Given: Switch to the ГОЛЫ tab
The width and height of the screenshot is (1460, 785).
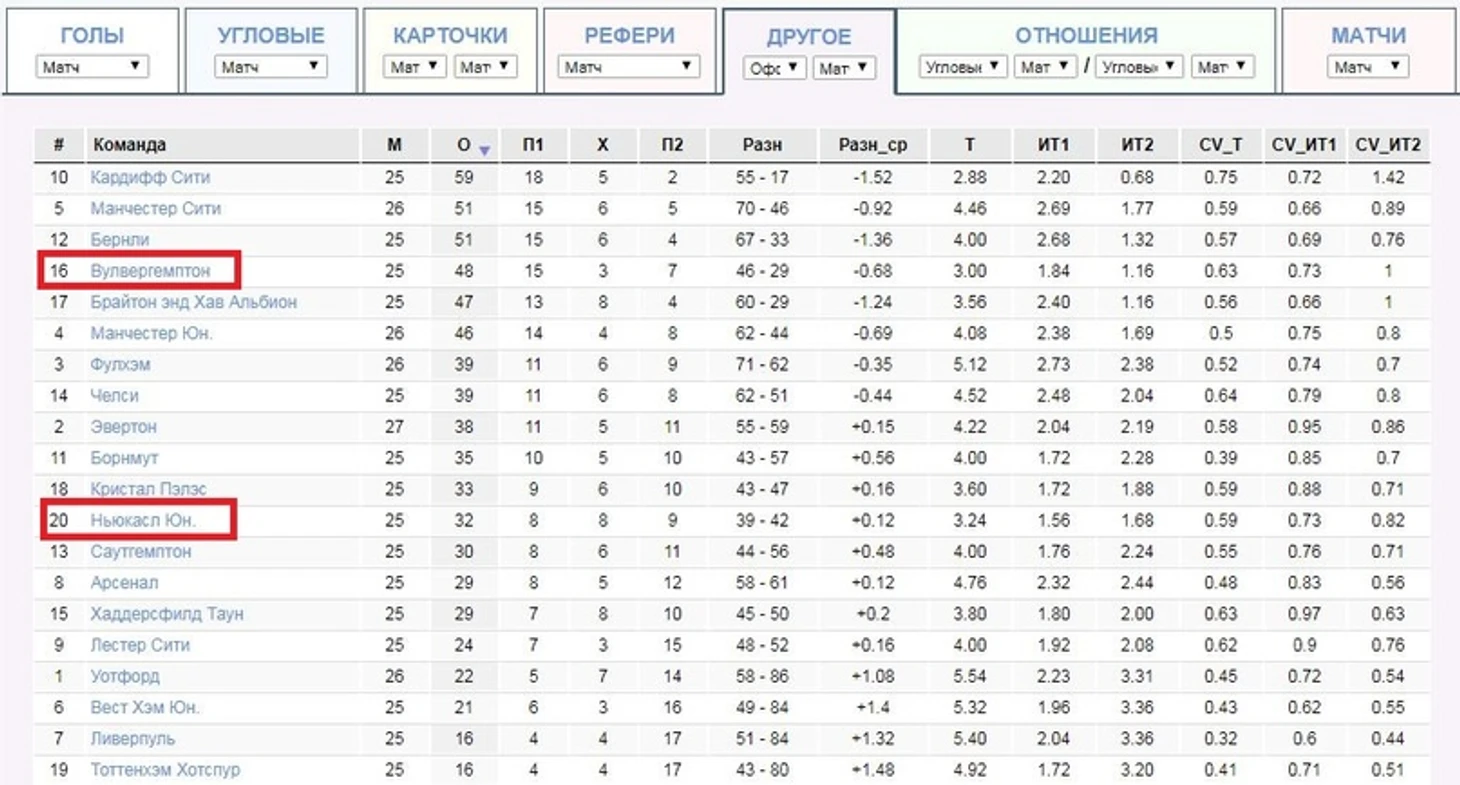Looking at the screenshot, I should pyautogui.click(x=92, y=36).
